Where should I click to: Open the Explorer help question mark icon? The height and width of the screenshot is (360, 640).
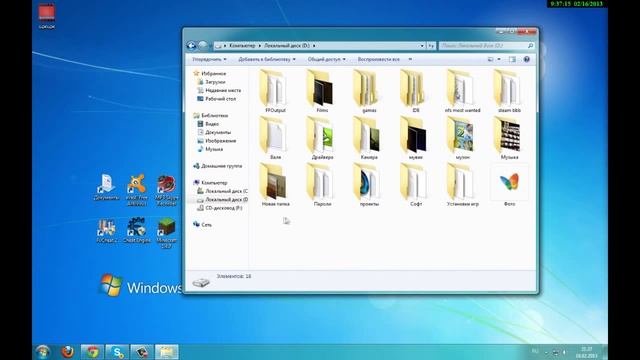tap(527, 59)
